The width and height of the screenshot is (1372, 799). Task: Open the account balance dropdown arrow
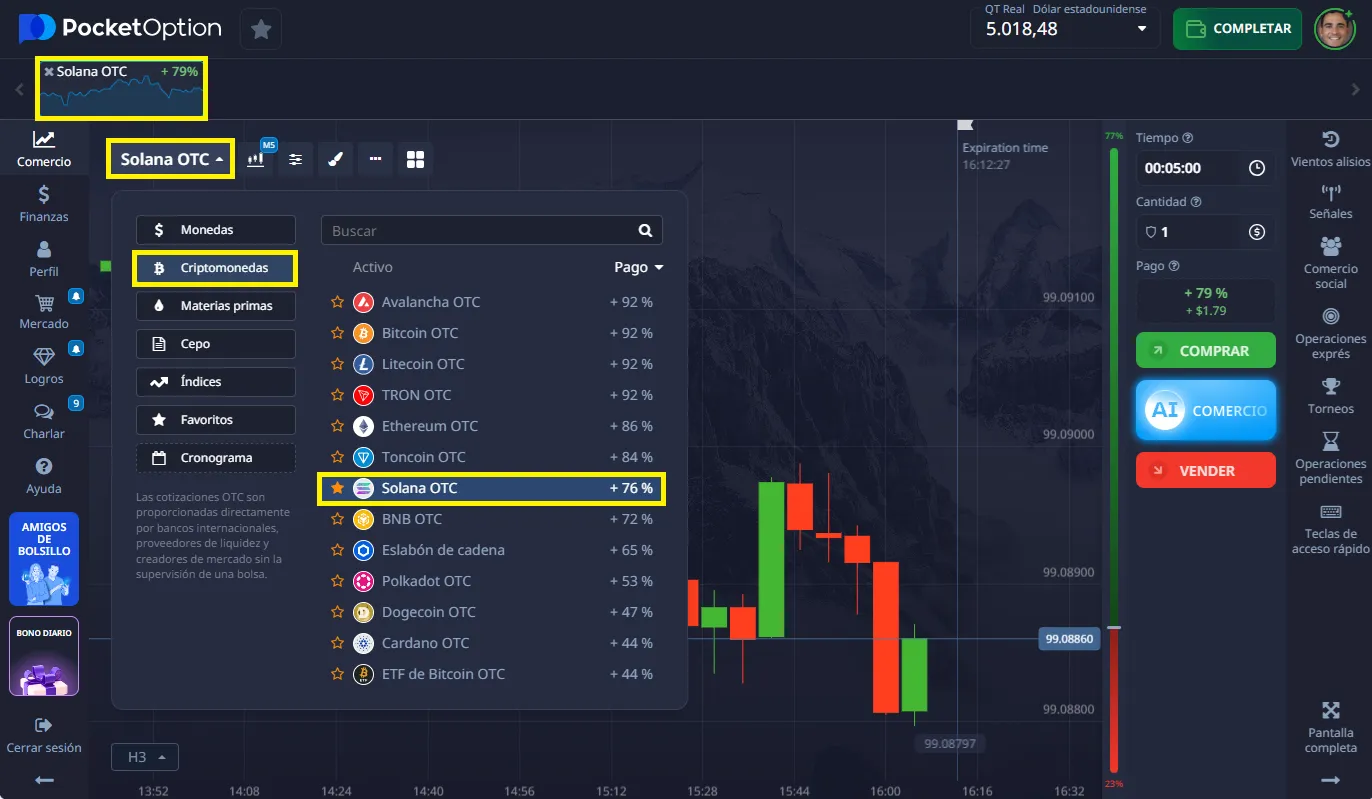pos(1142,29)
